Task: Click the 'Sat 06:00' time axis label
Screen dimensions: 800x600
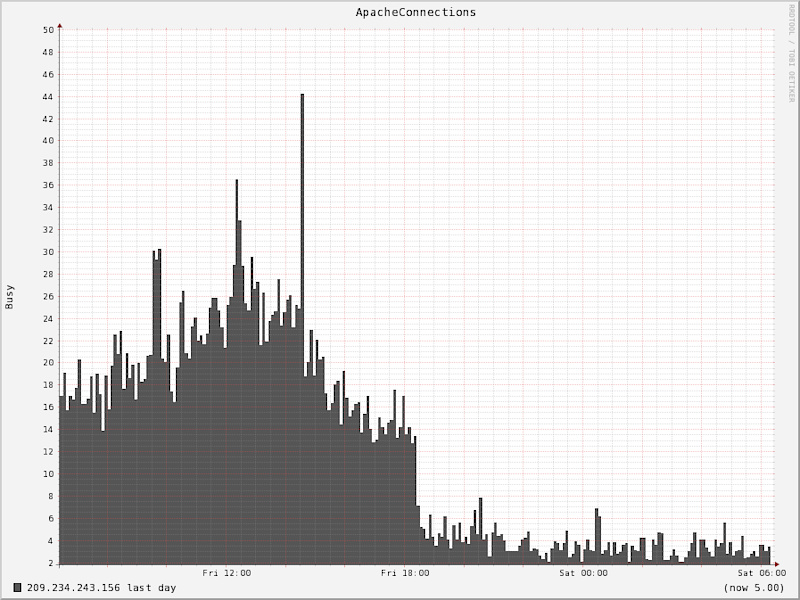Action: point(762,573)
